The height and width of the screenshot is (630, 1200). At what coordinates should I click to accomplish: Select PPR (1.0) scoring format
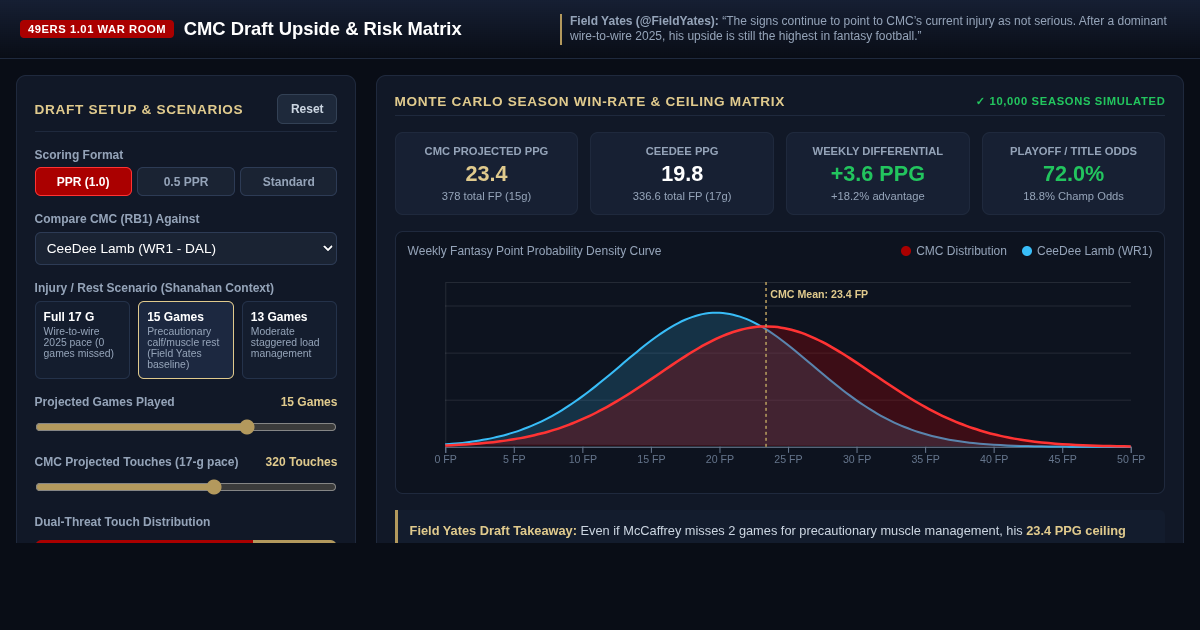(83, 182)
